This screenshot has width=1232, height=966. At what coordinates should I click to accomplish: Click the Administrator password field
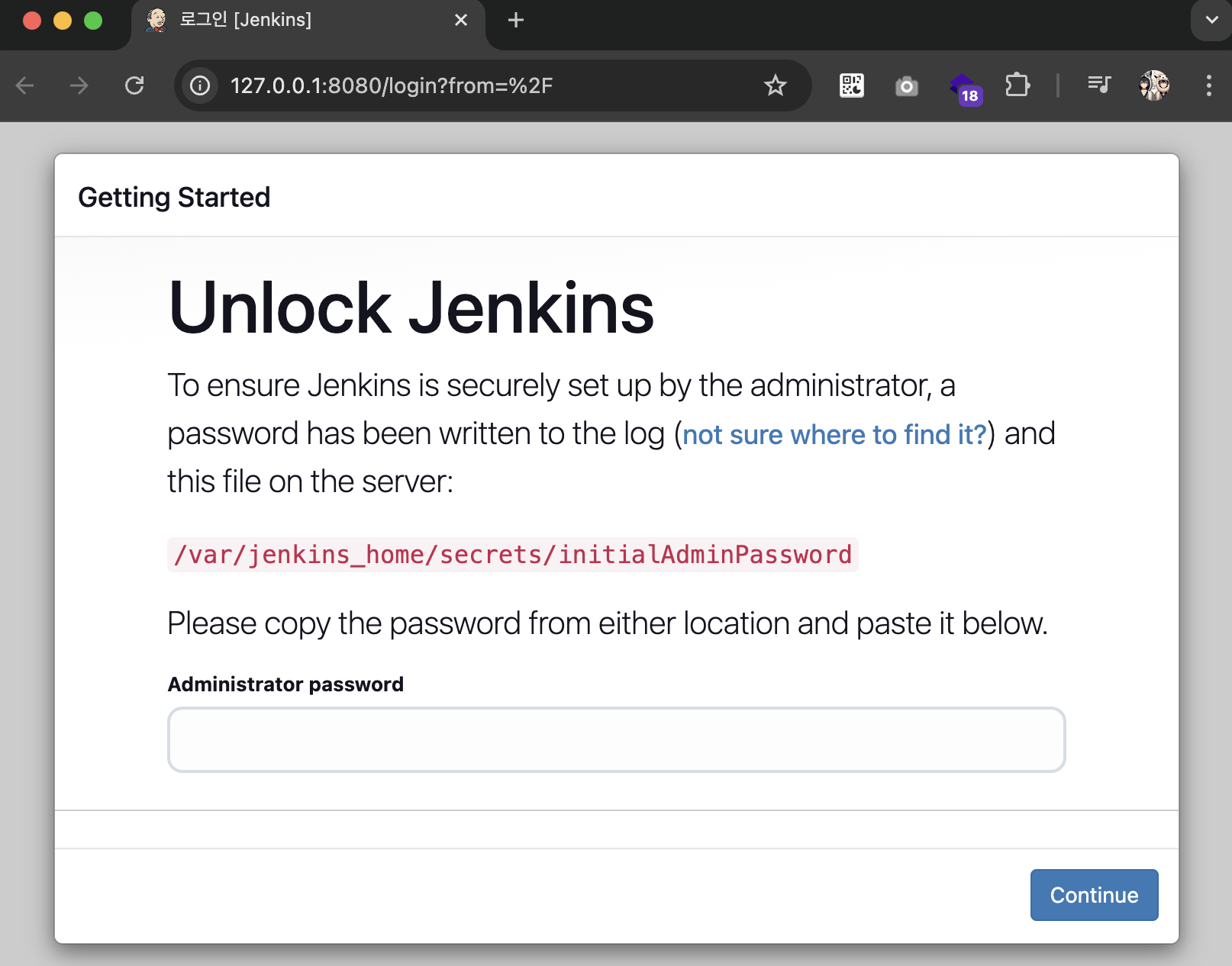[617, 739]
